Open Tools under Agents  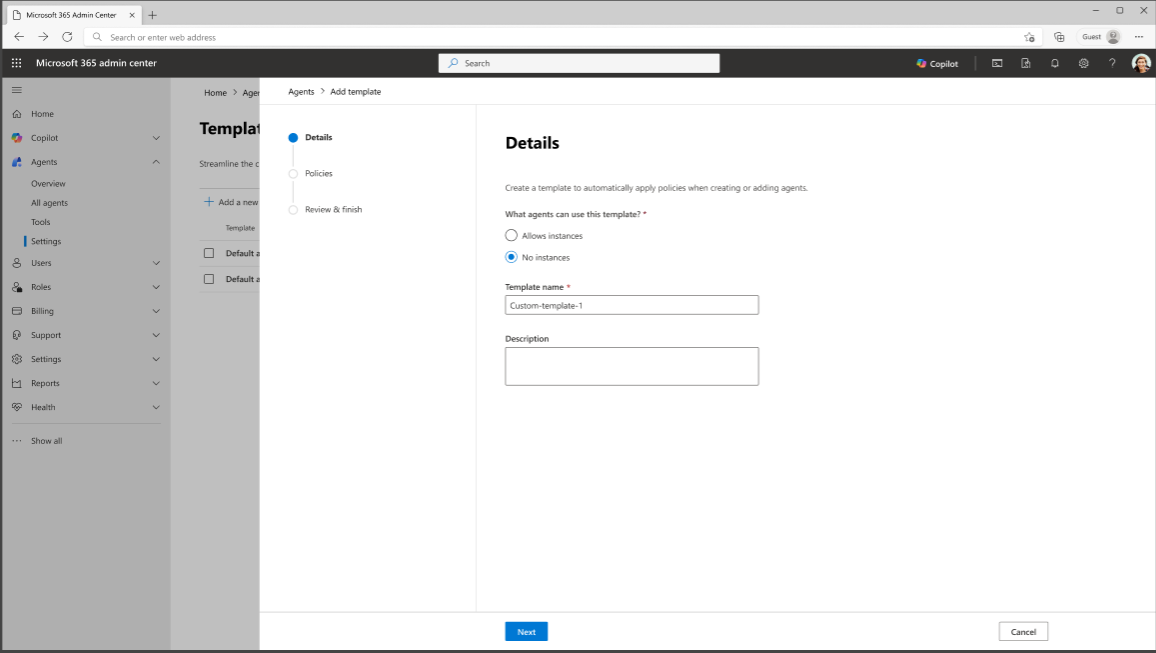tap(41, 222)
